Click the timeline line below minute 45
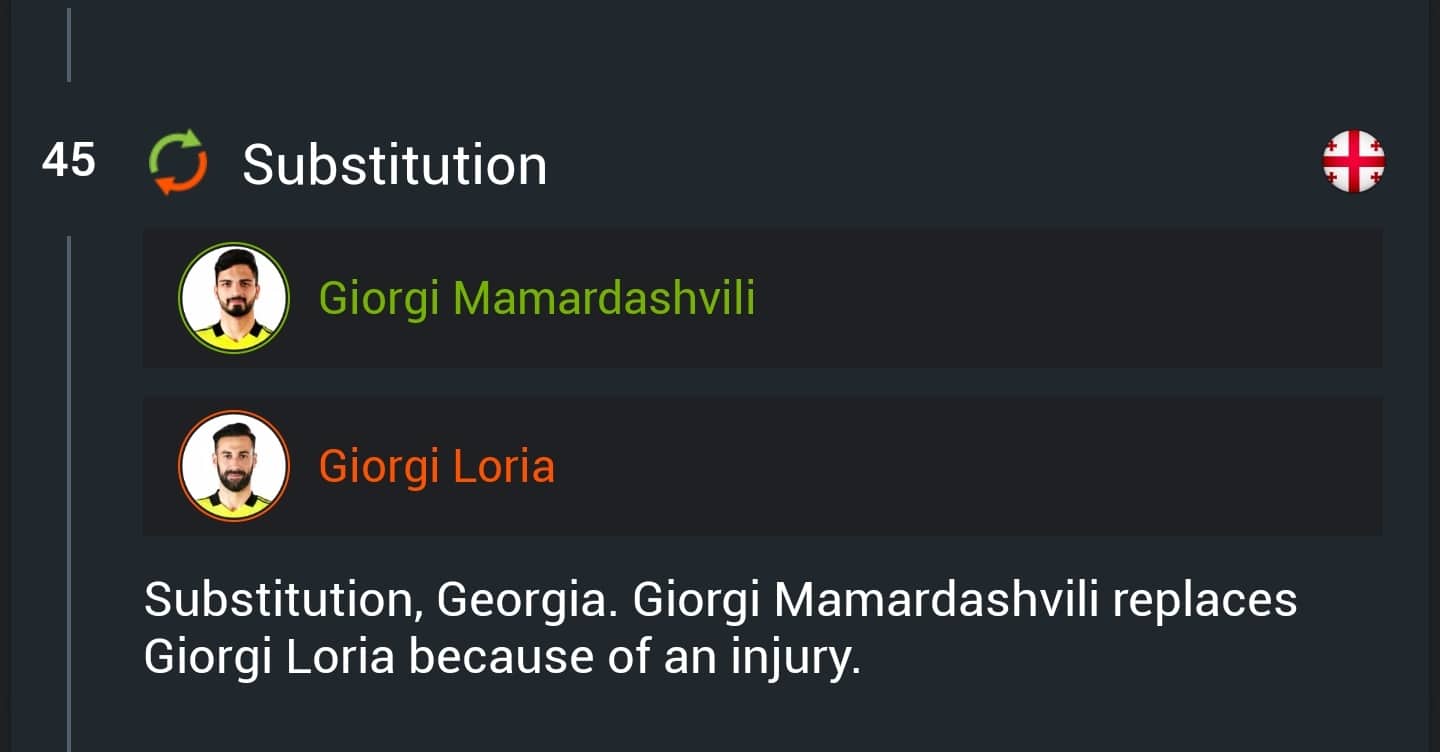Viewport: 1440px width, 752px height. pyautogui.click(x=68, y=400)
